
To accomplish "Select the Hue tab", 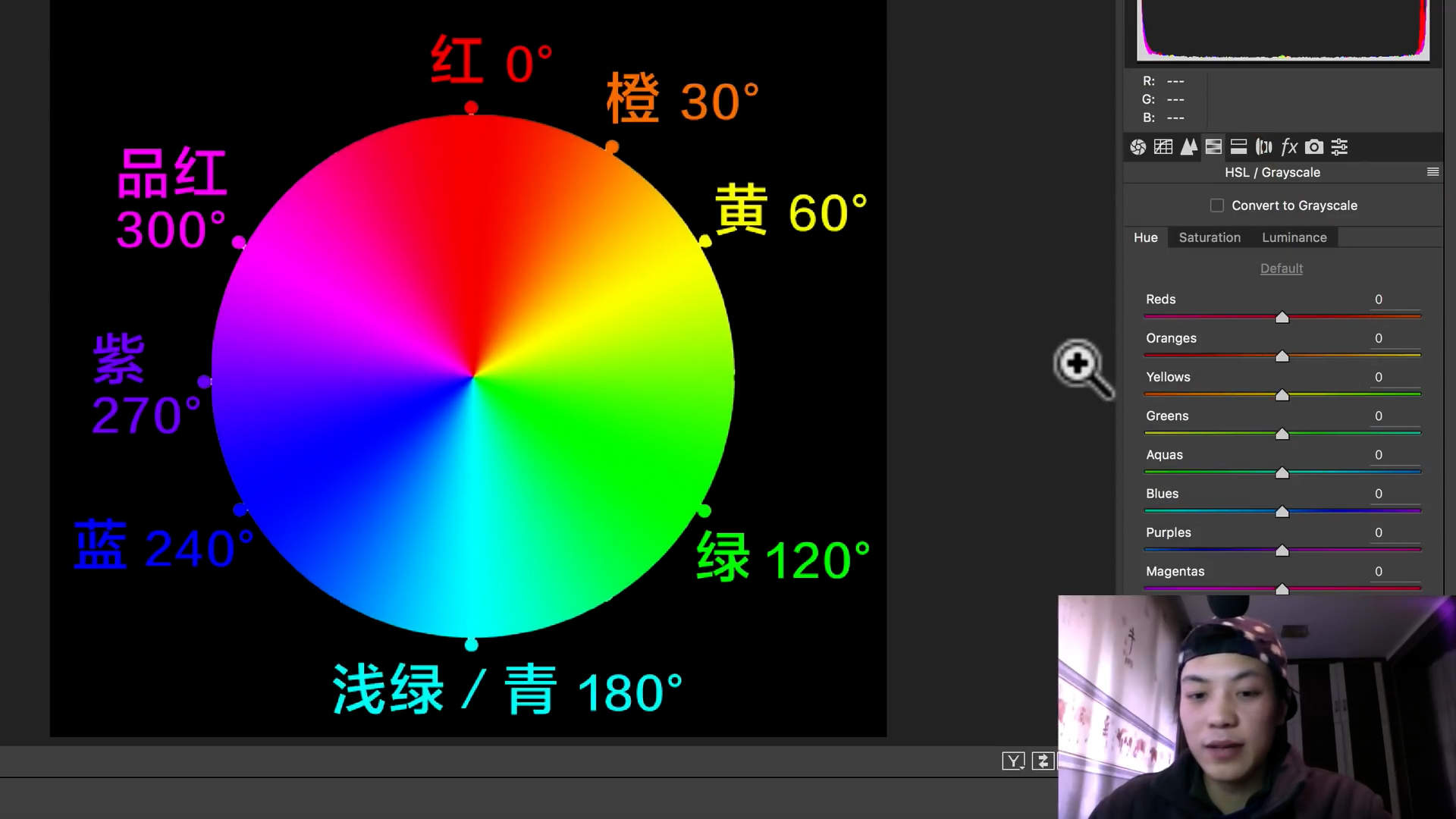I will 1145,237.
